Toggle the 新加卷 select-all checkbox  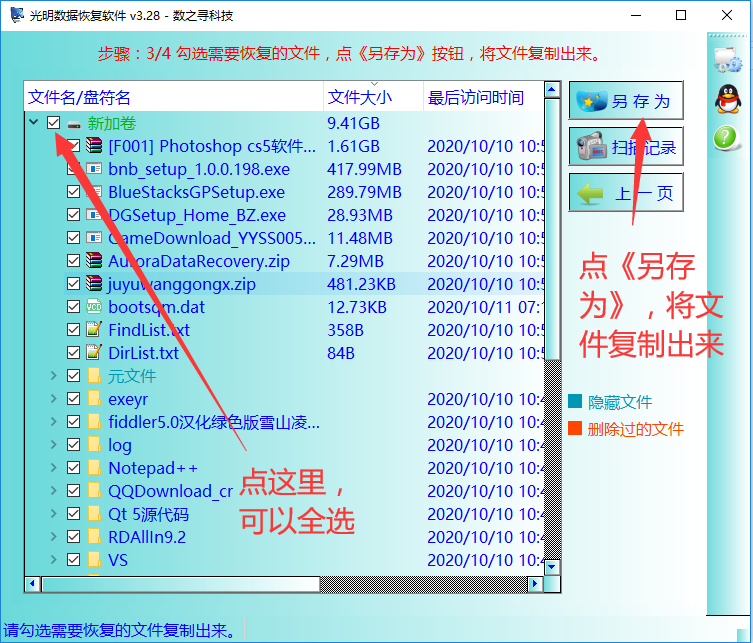(x=54, y=123)
